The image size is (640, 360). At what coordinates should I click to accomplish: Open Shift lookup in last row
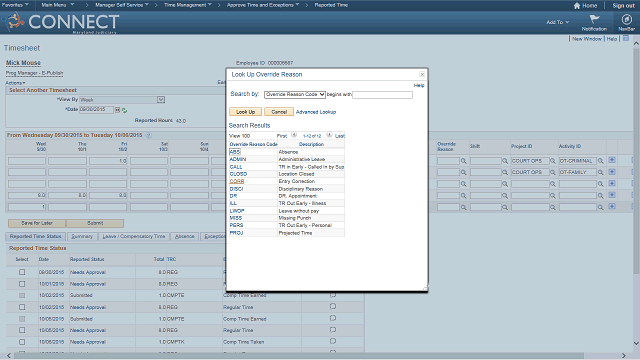point(505,208)
